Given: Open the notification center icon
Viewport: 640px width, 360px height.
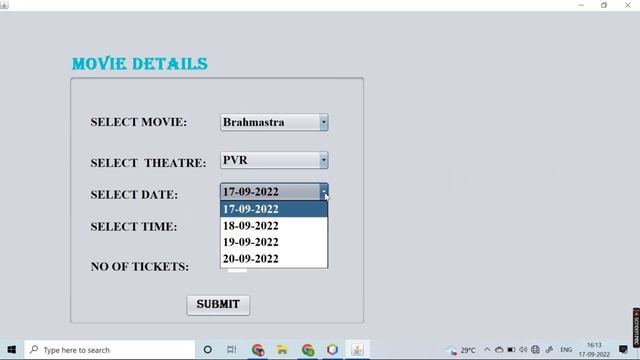Looking at the screenshot, I should click(623, 350).
